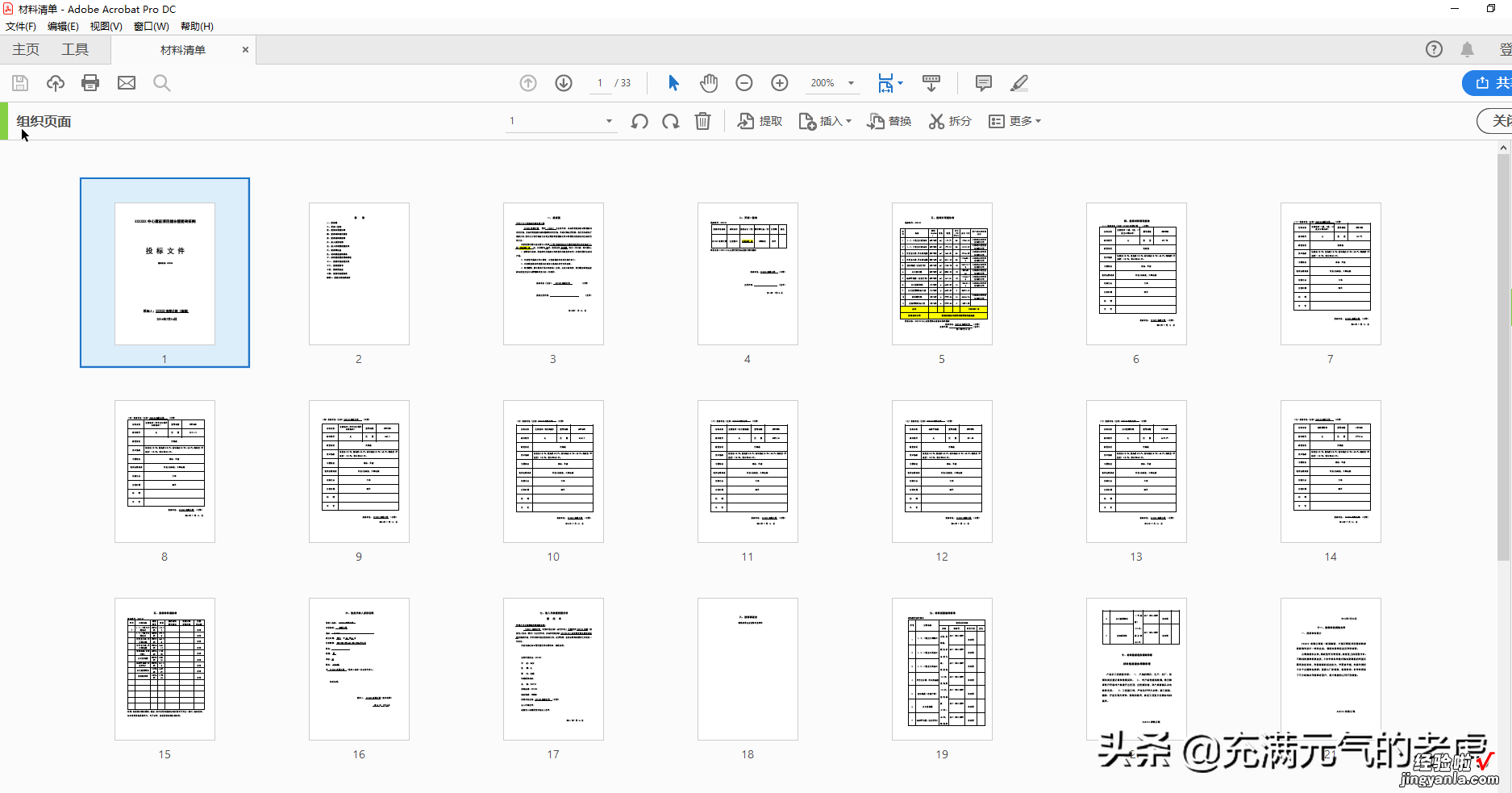Screen dimensions: 1512x793
Task: Close the 材料清单 document tab
Action: click(245, 50)
